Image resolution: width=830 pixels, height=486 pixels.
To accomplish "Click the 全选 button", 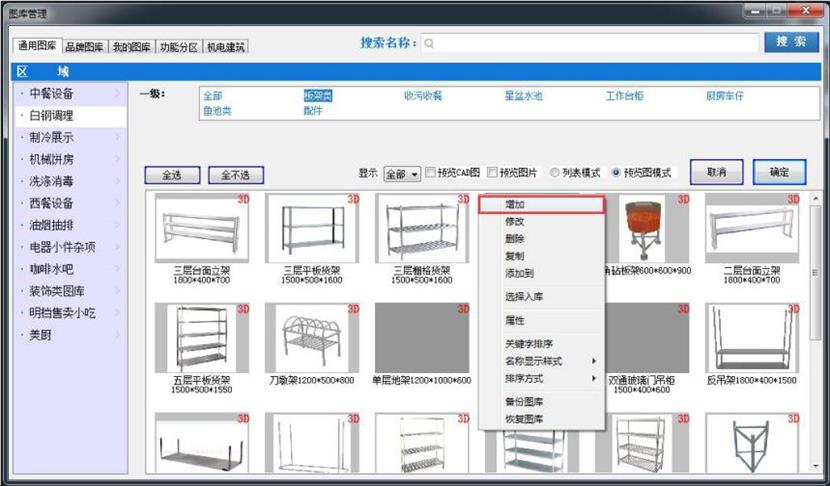I will [x=172, y=175].
